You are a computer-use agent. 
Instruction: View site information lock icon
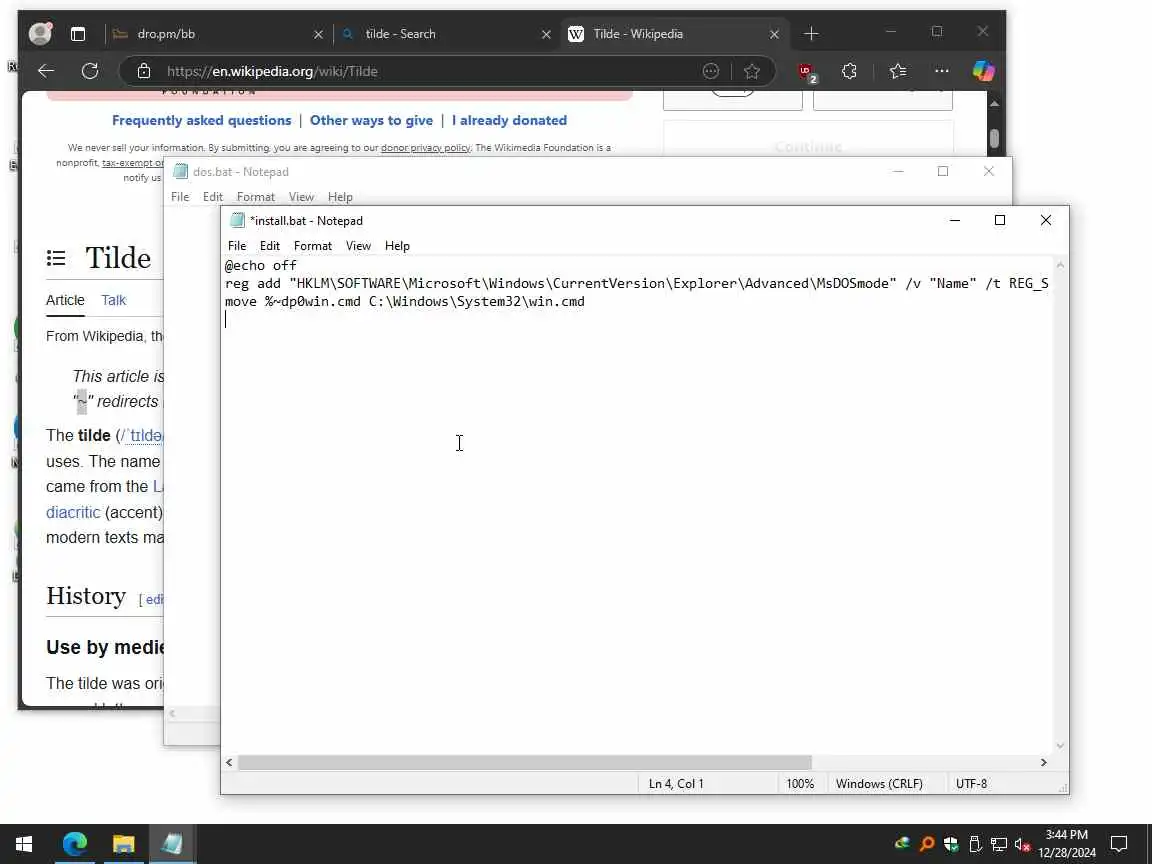pyautogui.click(x=144, y=71)
